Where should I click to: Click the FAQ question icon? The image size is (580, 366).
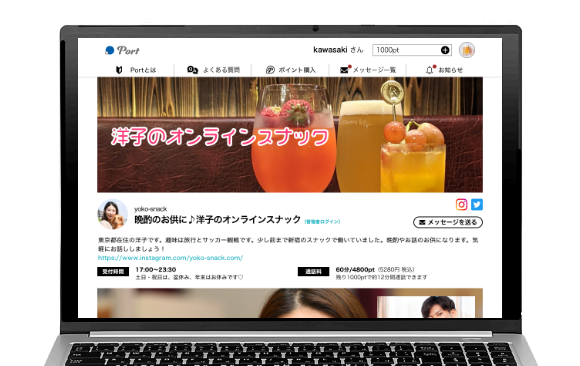[192, 70]
